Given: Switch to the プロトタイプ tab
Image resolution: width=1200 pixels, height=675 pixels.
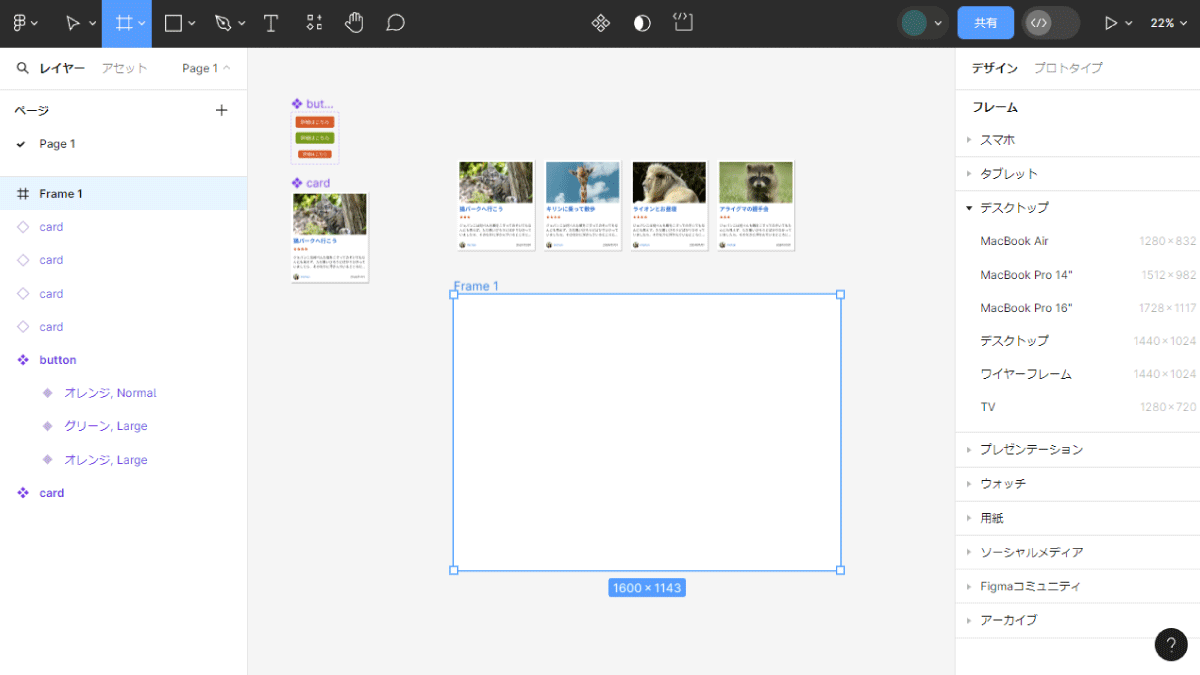Looking at the screenshot, I should (x=1068, y=68).
